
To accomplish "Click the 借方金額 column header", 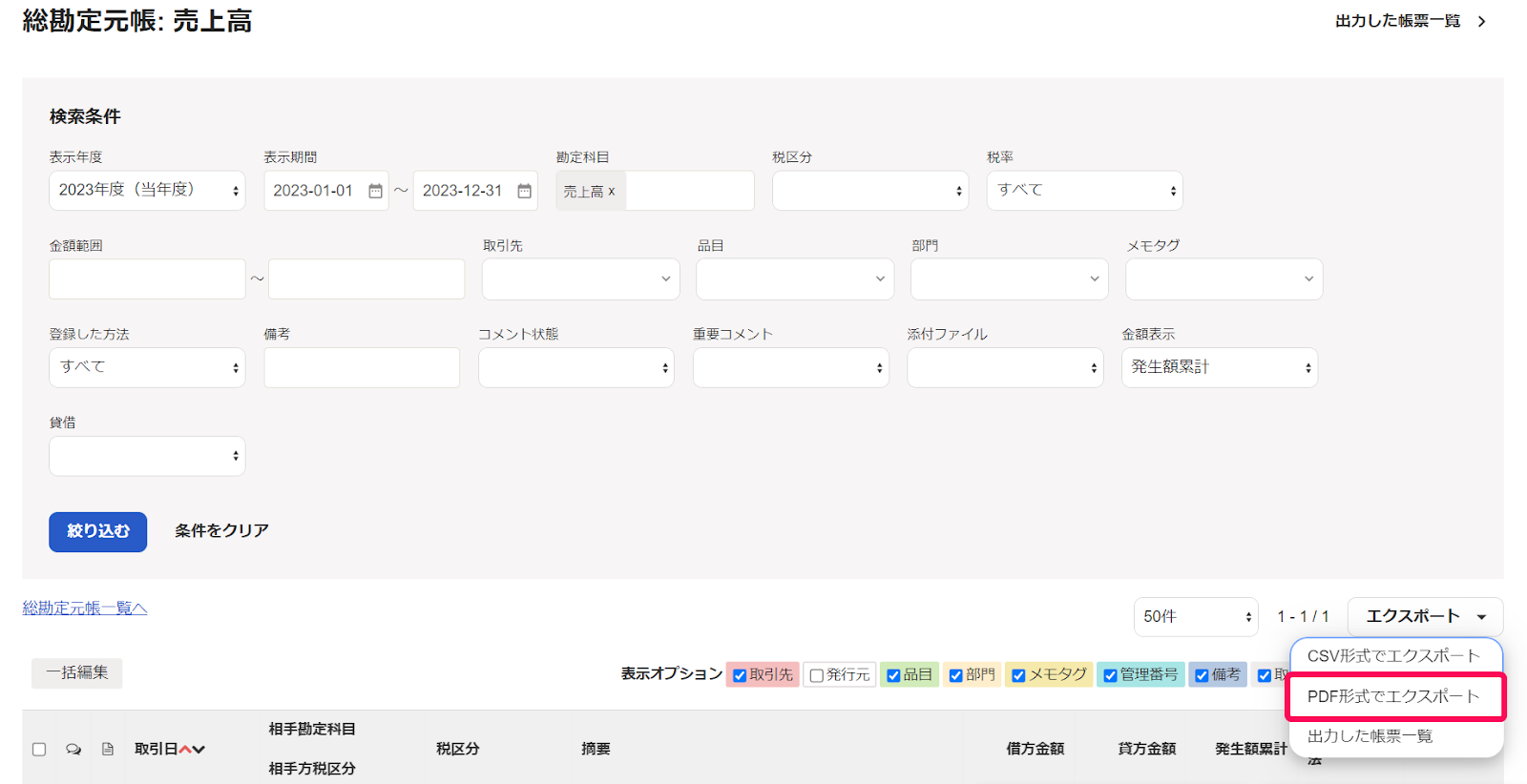I will pos(1035,750).
